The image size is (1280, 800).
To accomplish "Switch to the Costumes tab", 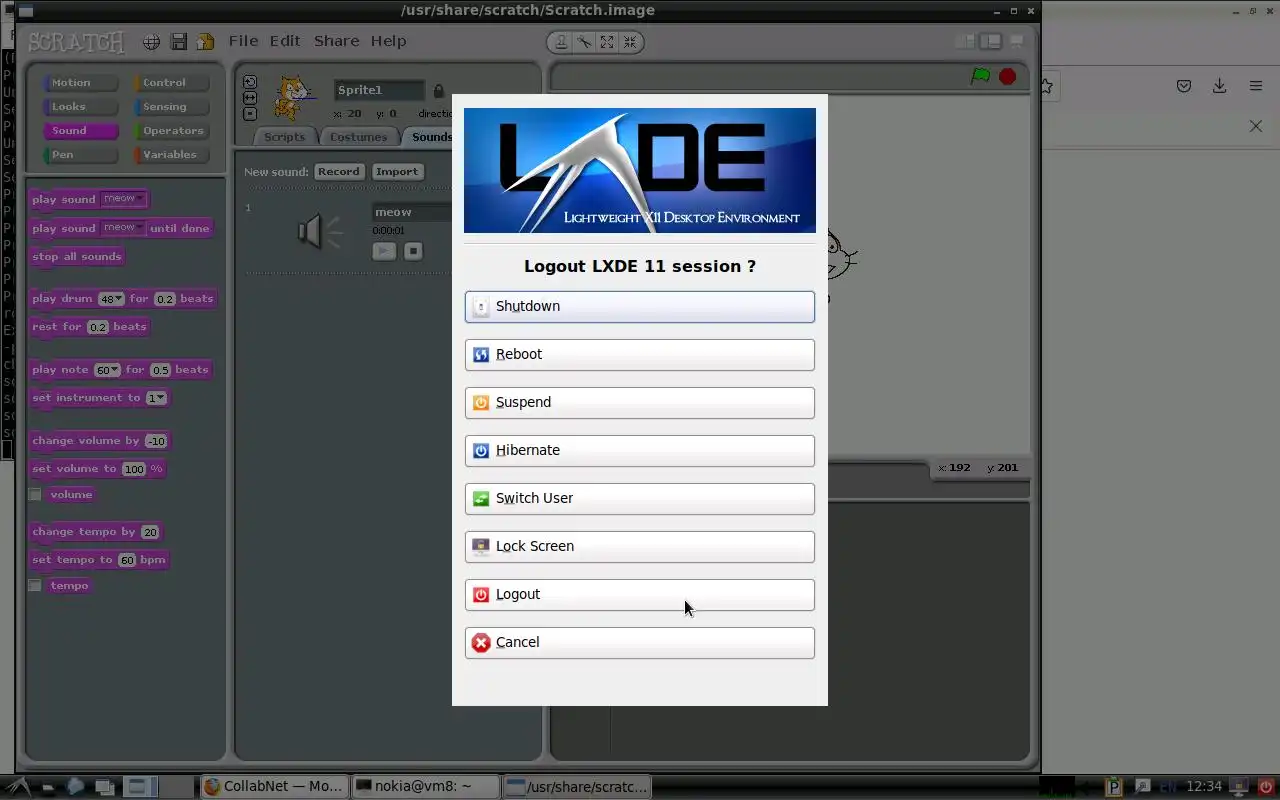I will click(x=358, y=137).
